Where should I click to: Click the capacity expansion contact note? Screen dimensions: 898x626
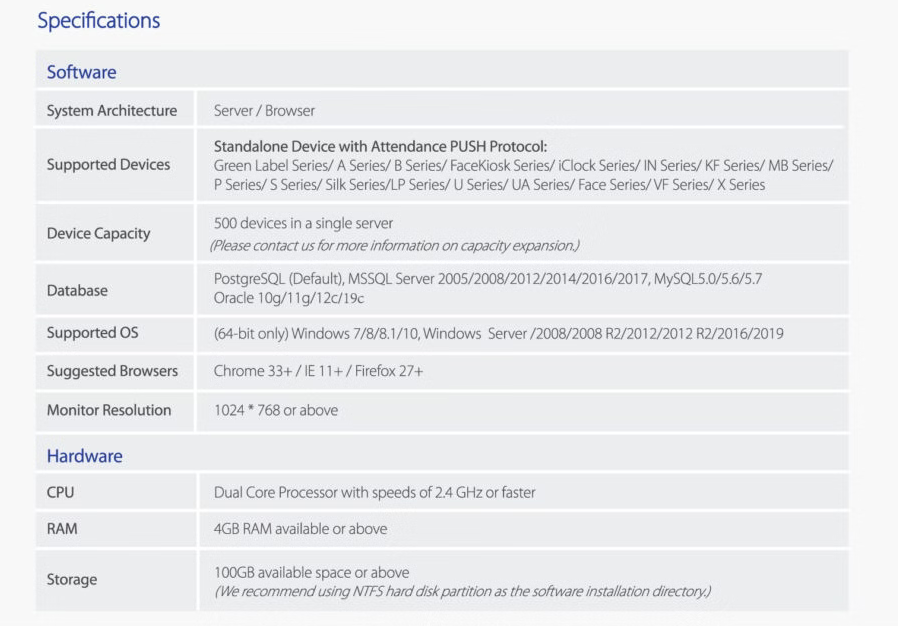tap(394, 246)
